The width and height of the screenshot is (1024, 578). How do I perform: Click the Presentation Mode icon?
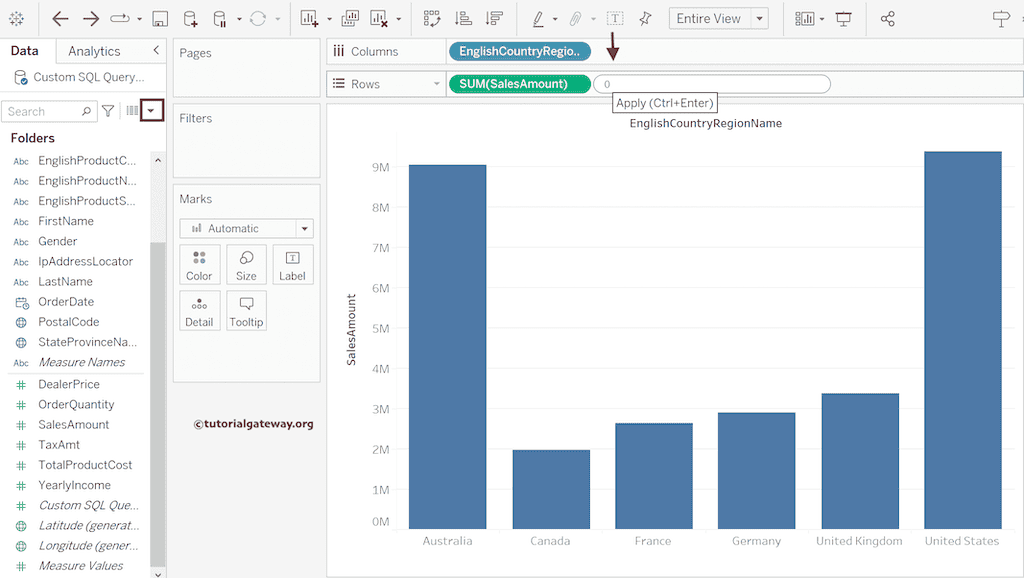(844, 19)
